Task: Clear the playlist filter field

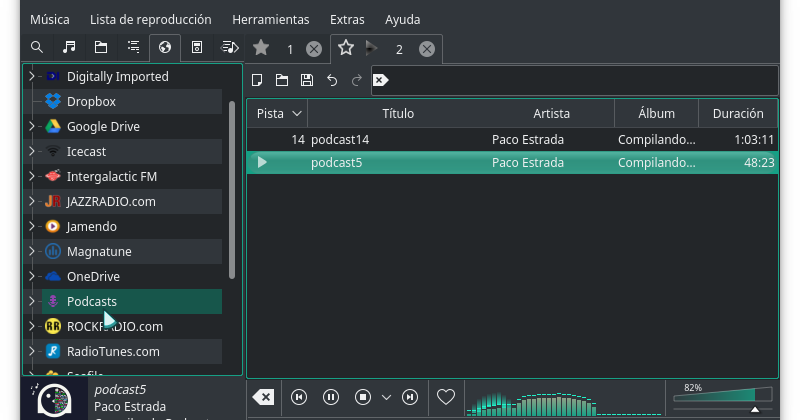Action: point(381,80)
